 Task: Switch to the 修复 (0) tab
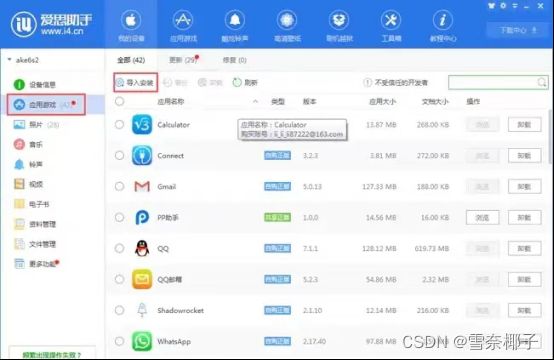tap(235, 60)
